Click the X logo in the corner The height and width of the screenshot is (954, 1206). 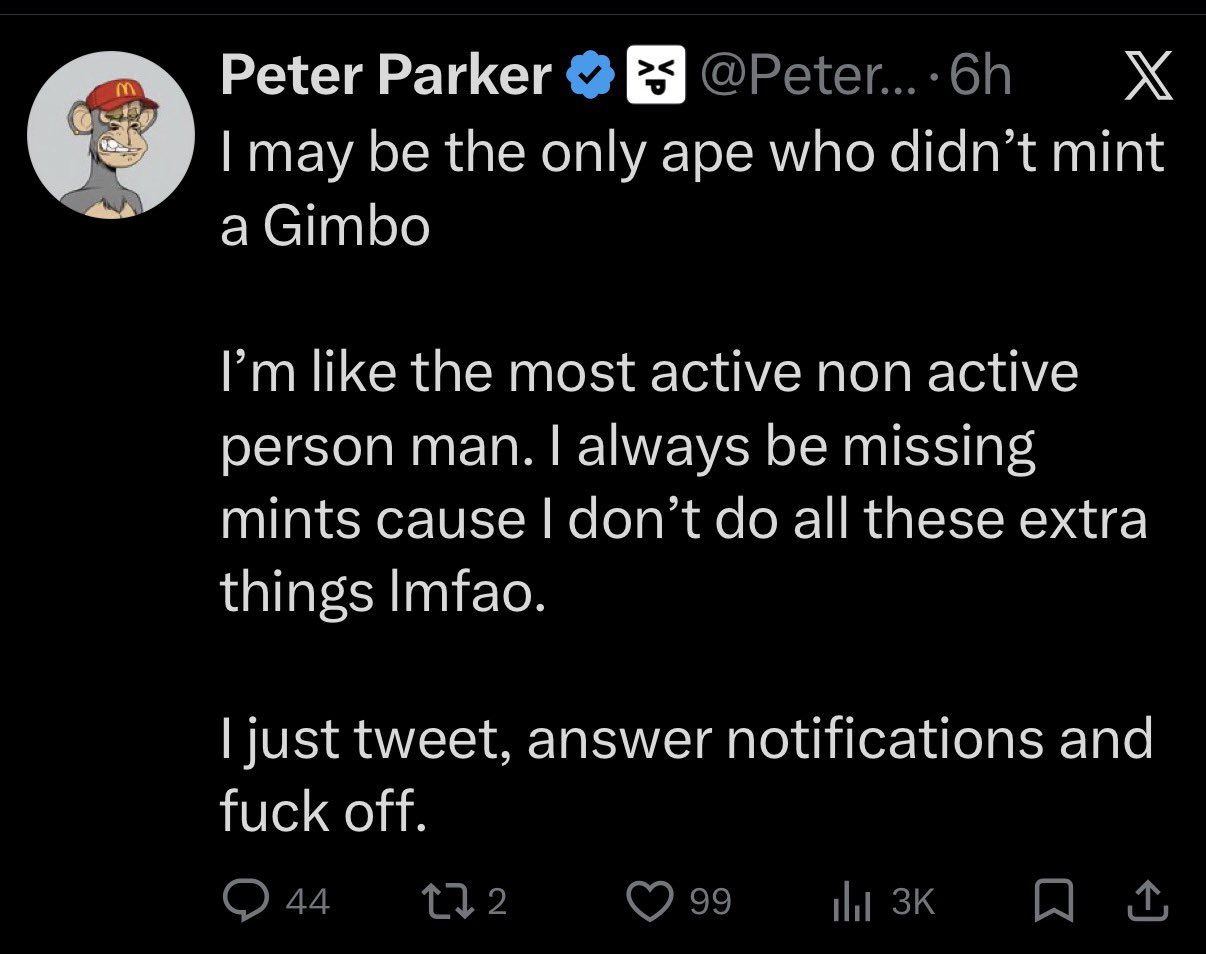[x=1147, y=79]
